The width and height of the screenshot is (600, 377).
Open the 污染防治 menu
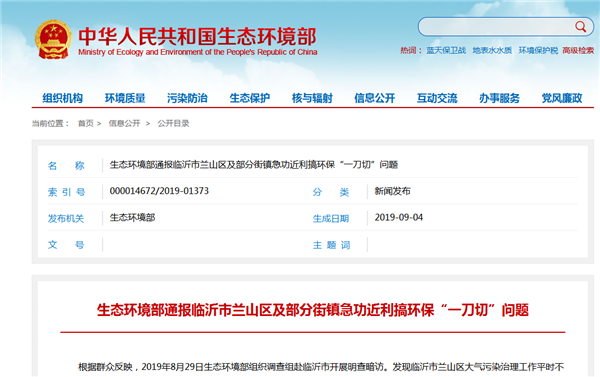[188, 98]
